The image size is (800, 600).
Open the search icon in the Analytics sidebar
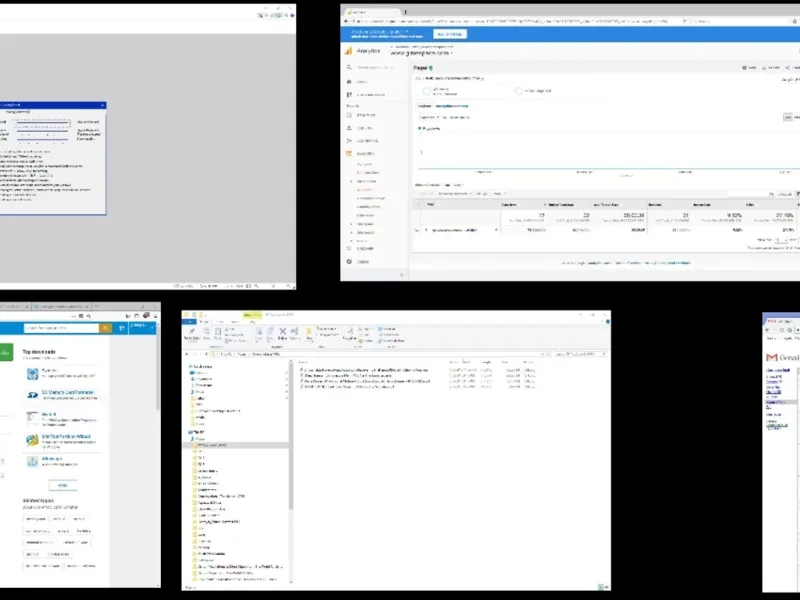349,67
